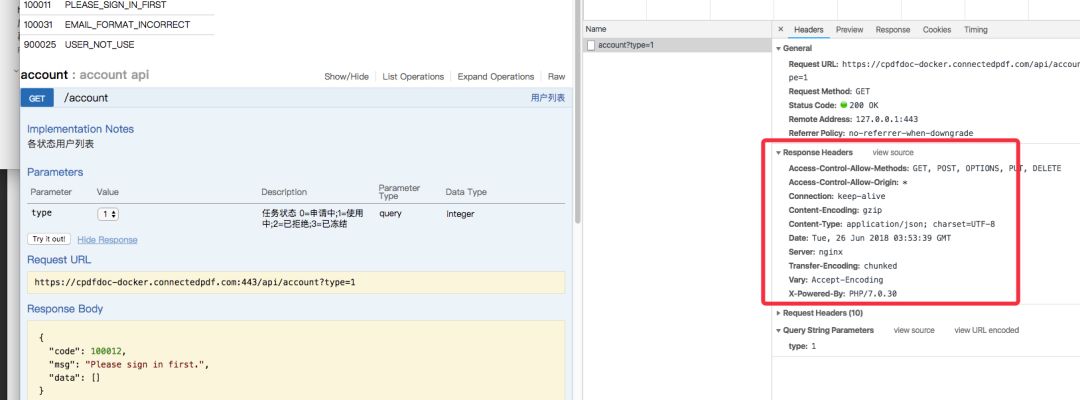Click the type: 1 query parameter
This screenshot has width=1080, height=400.
[x=802, y=346]
